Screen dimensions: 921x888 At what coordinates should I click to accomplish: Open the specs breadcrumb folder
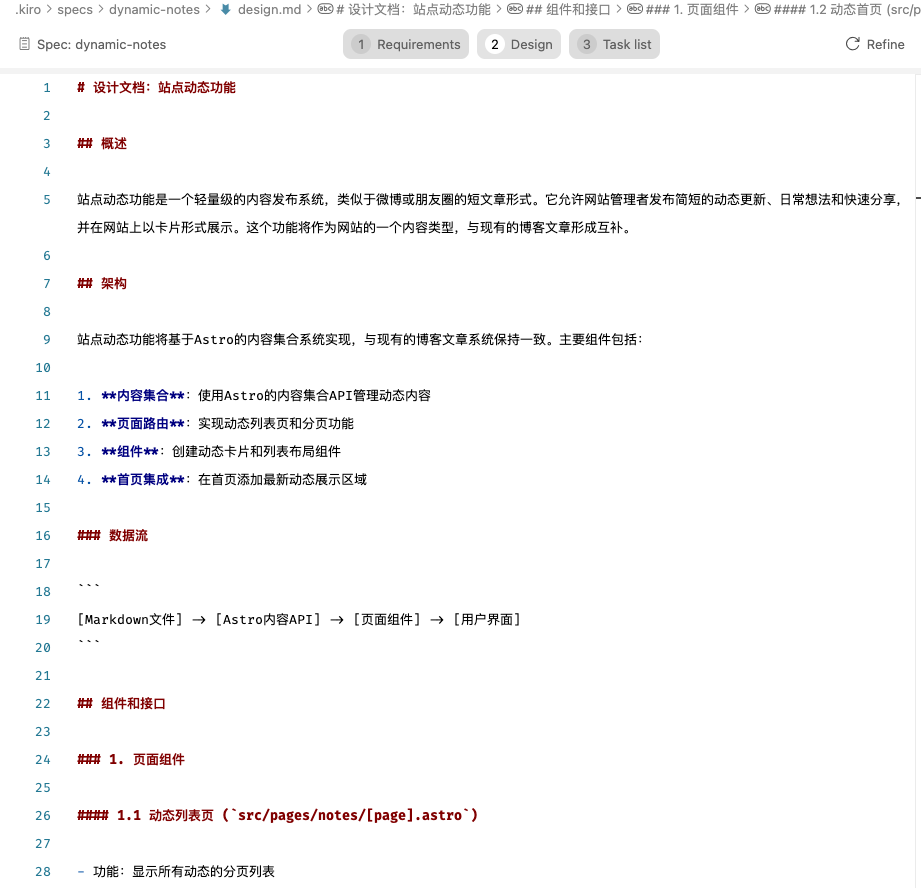coord(75,9)
